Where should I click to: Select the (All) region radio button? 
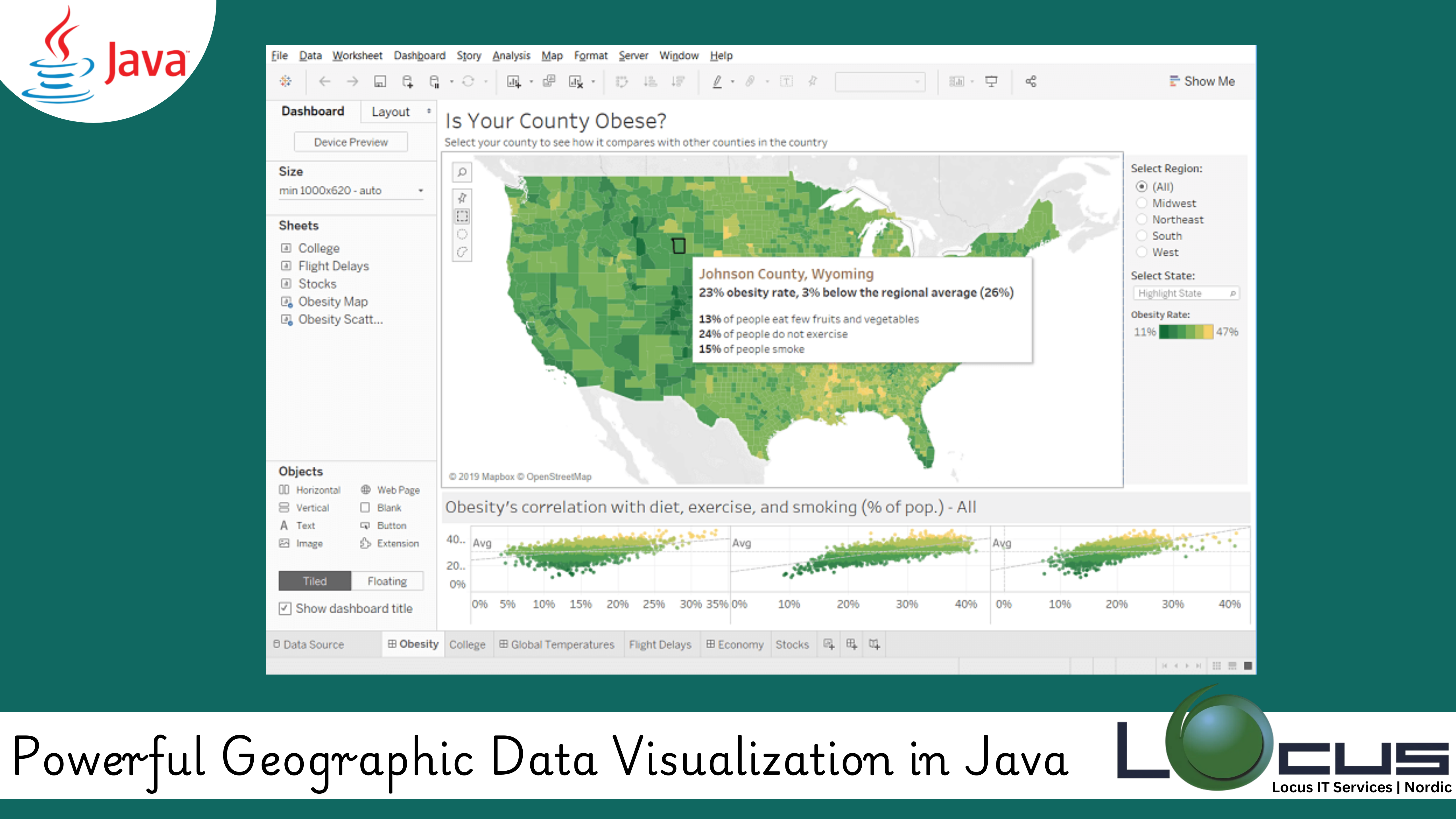(x=1142, y=187)
